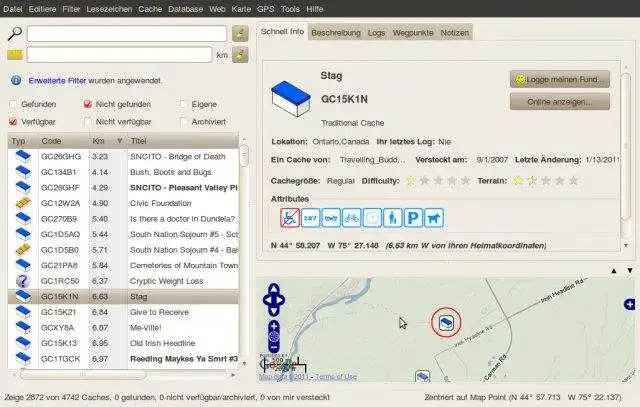Image resolution: width=640 pixels, height=407 pixels.
Task: Click the cache type icon for GC26GHG
Action: click(23, 156)
